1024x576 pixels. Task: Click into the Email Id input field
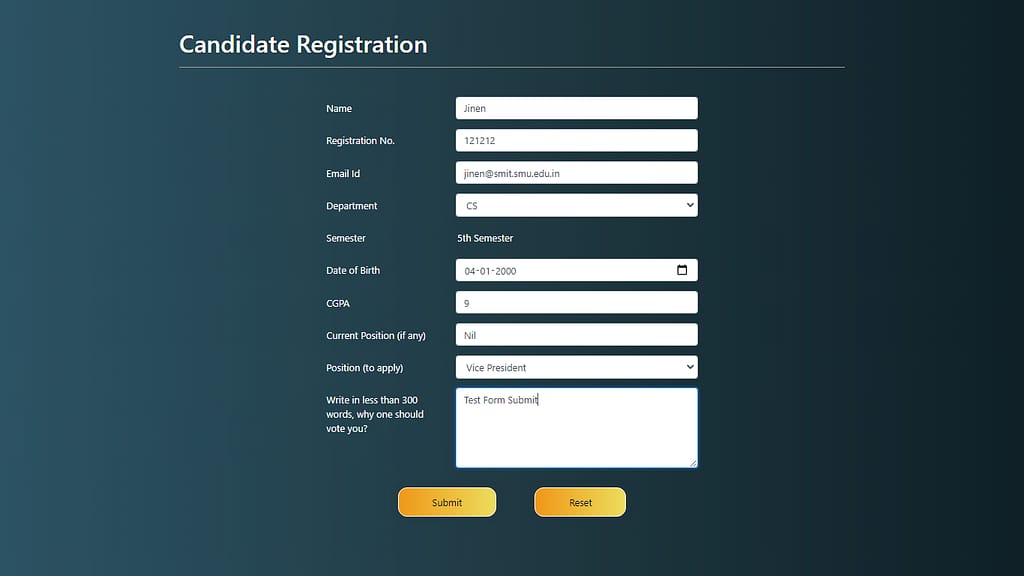click(x=576, y=173)
